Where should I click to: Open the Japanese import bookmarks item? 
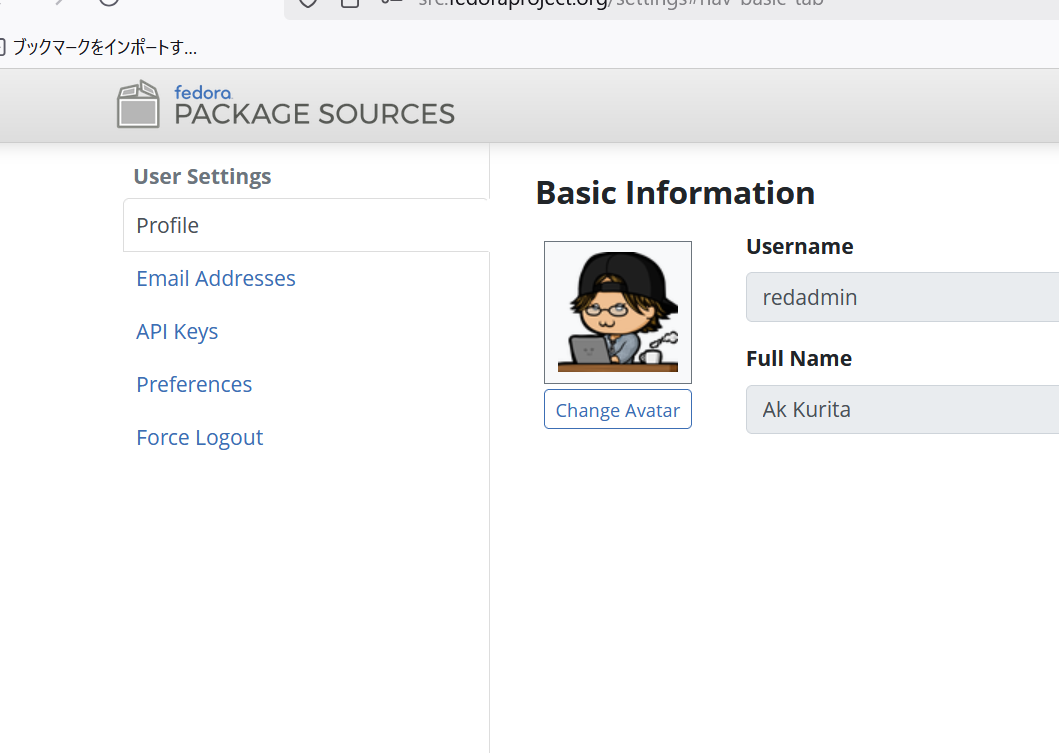pos(99,47)
